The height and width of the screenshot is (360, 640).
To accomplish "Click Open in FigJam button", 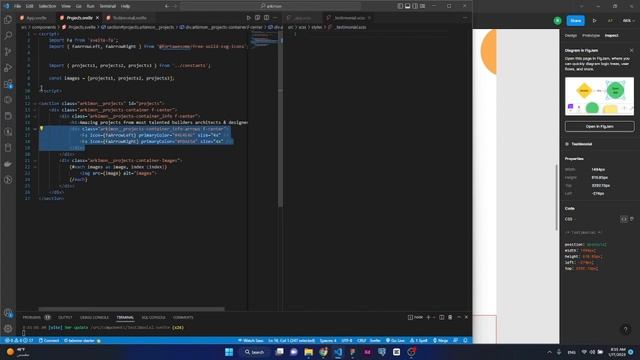I will tap(600, 127).
